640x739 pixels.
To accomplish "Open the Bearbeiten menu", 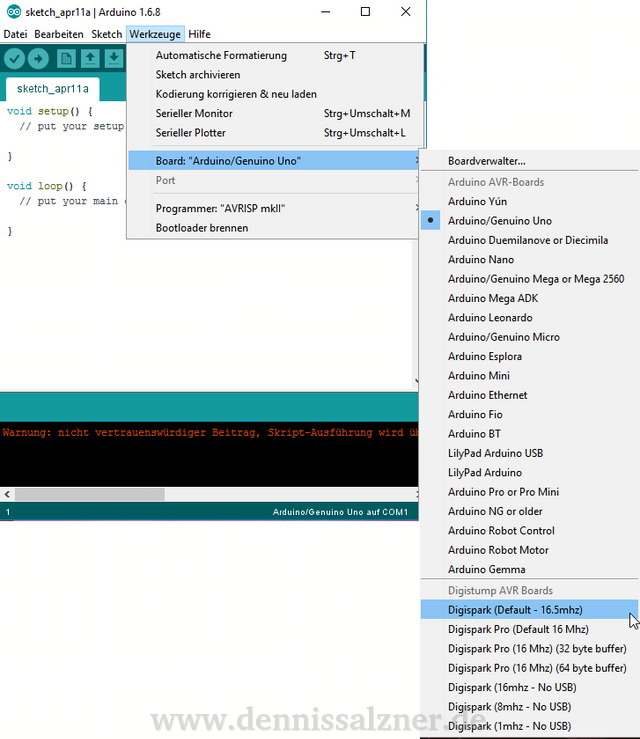I will point(59,34).
